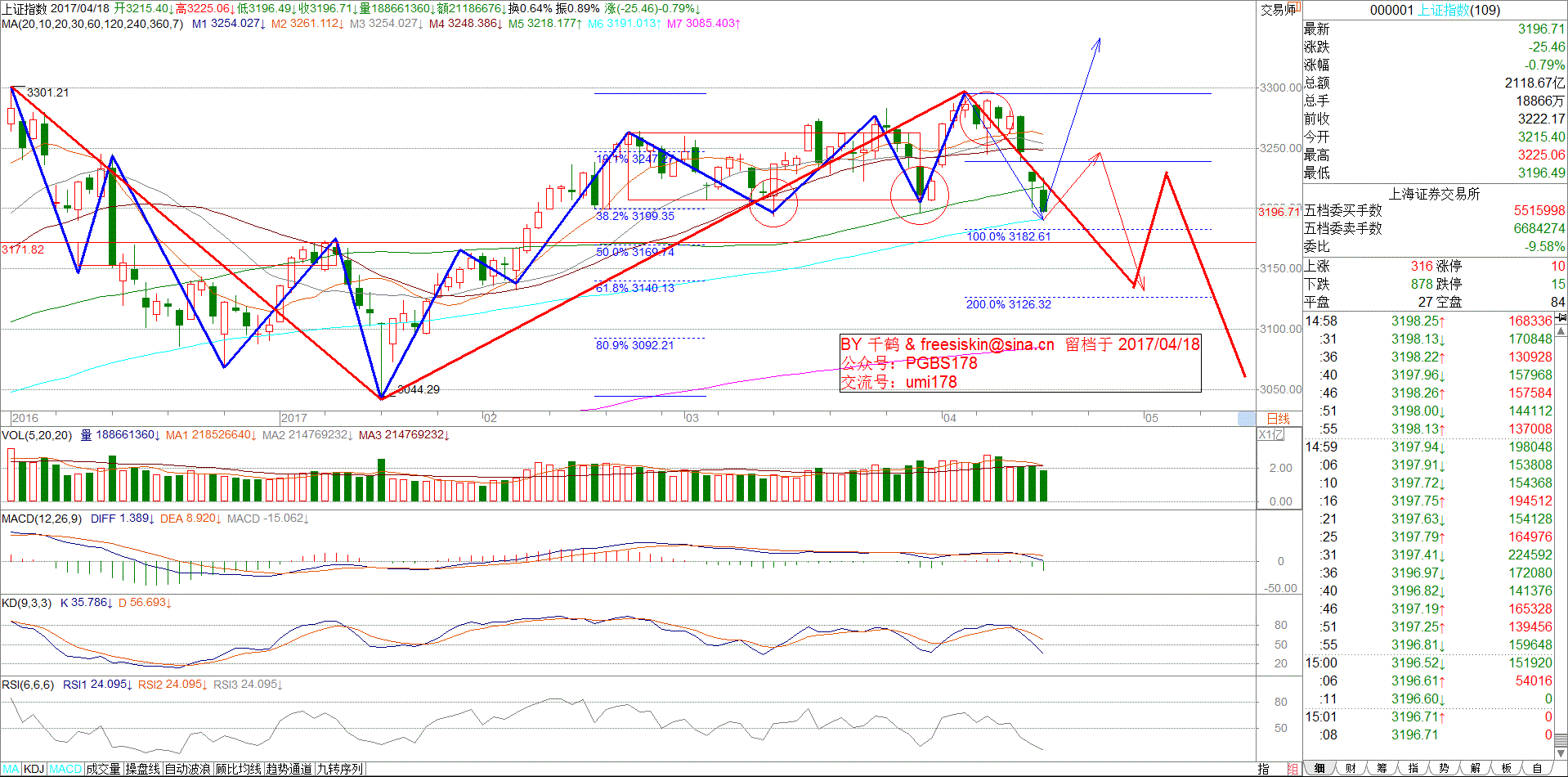
Task: Open the 成交量 indicator tab
Action: click(x=103, y=769)
